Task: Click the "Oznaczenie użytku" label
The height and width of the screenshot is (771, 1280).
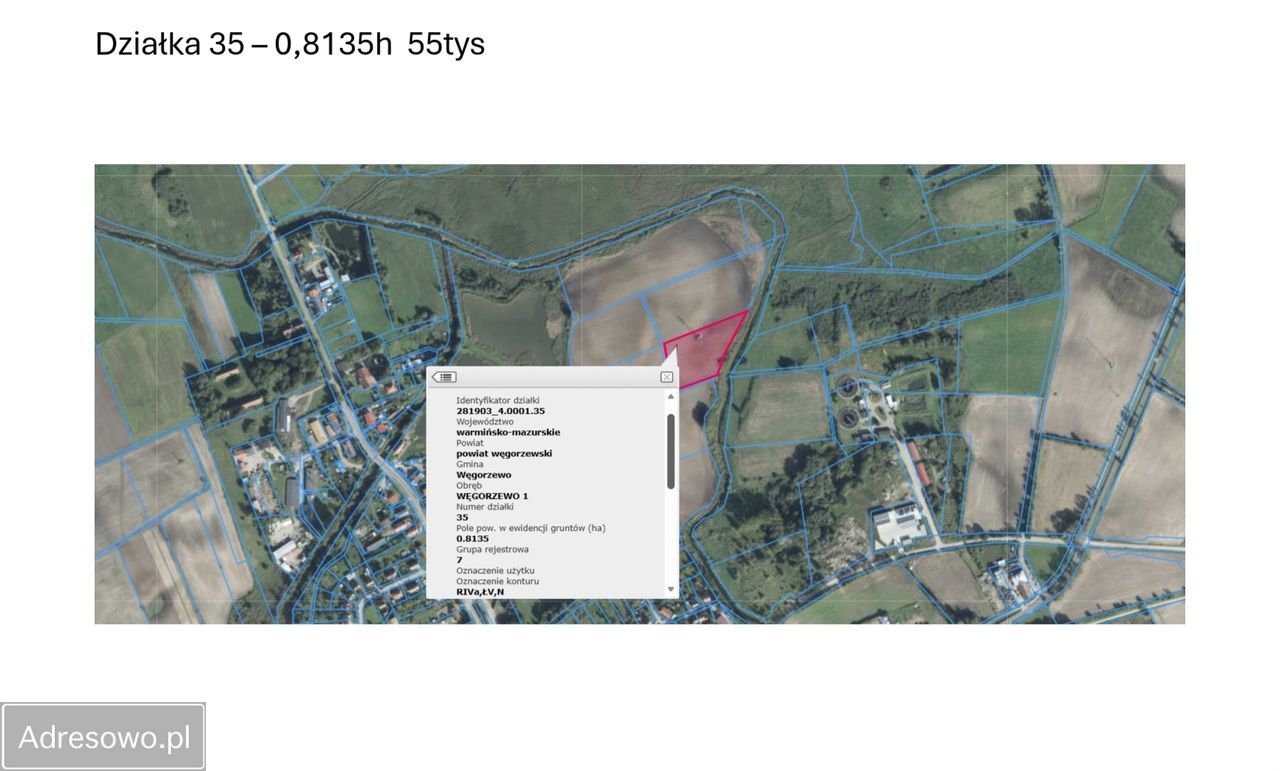Action: coord(495,570)
